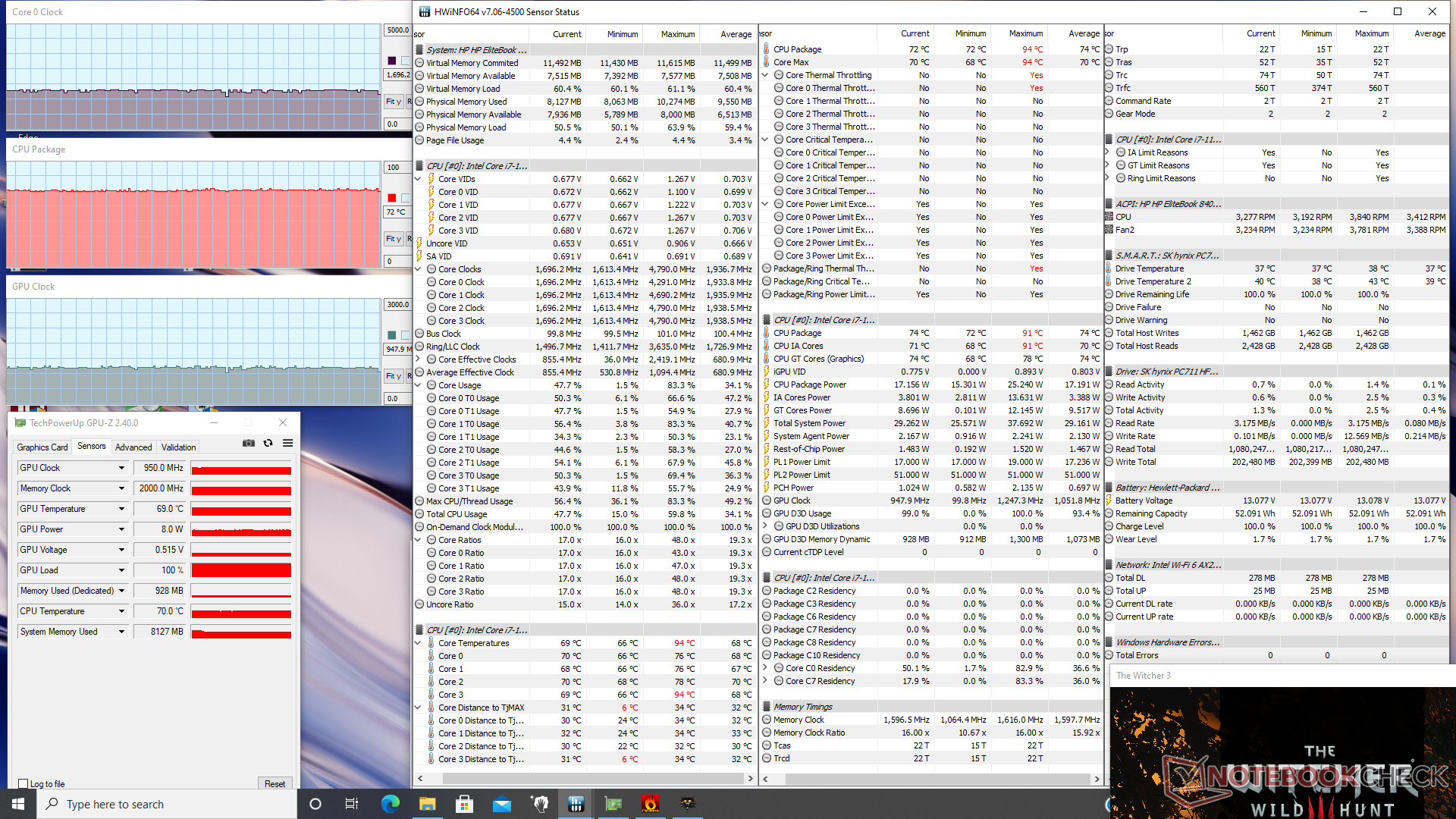Switch to Graphics Card tab

click(42, 447)
